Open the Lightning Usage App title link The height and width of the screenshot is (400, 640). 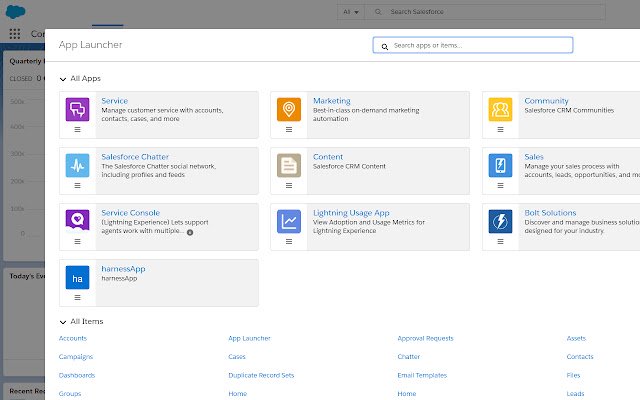point(351,213)
